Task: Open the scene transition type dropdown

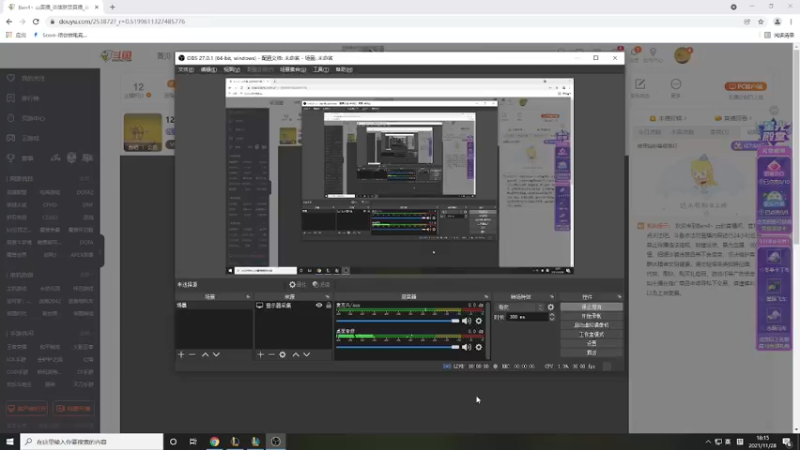Action: [x=518, y=306]
